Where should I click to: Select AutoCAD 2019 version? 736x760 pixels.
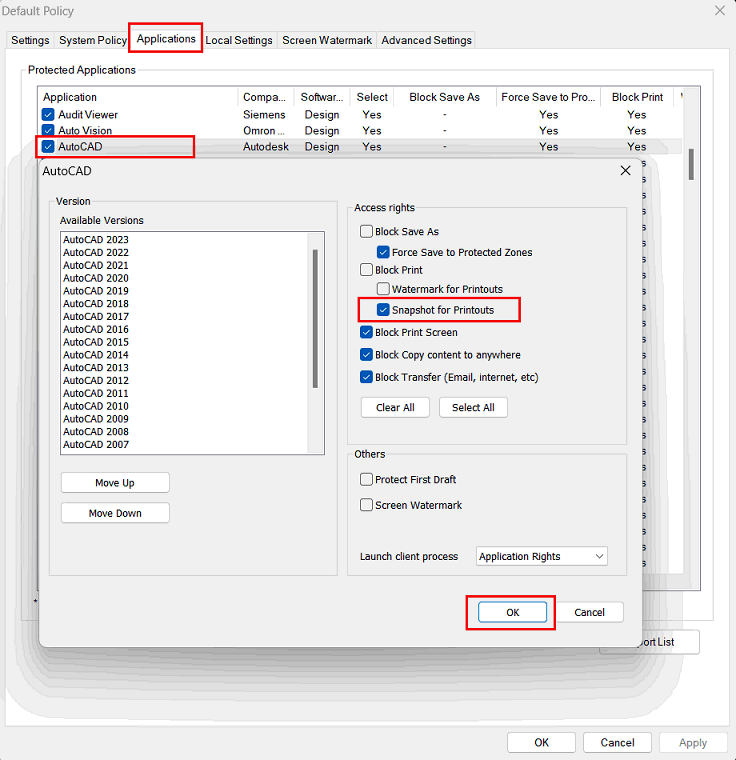pyautogui.click(x=96, y=291)
